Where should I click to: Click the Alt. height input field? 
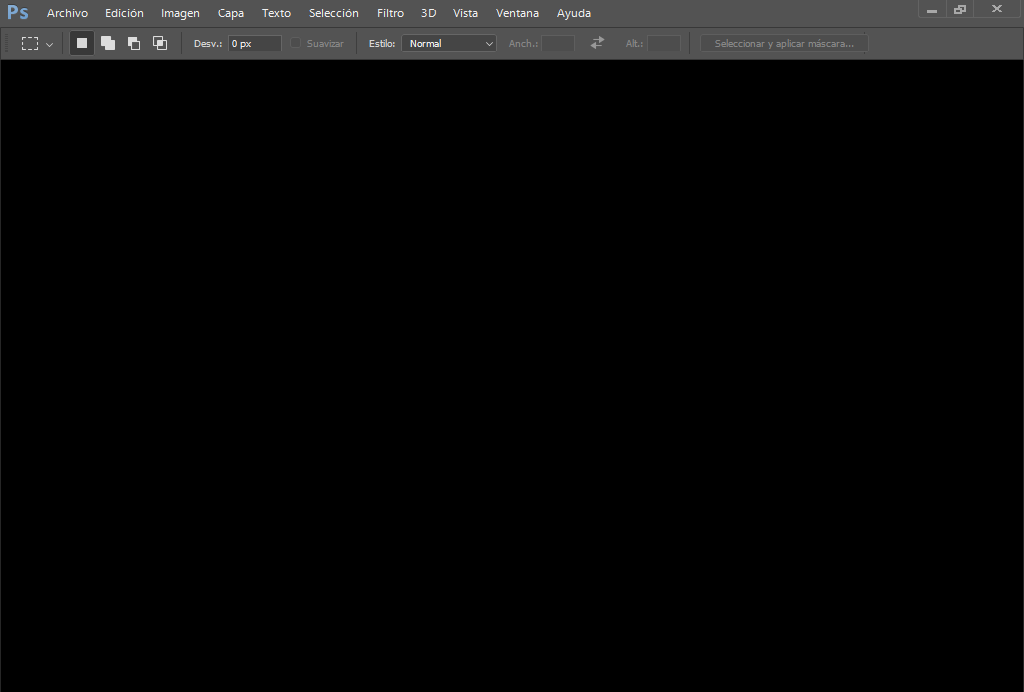point(663,43)
